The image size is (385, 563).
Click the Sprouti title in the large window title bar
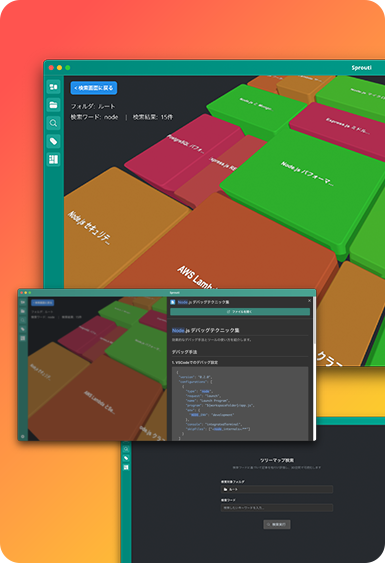[361, 68]
